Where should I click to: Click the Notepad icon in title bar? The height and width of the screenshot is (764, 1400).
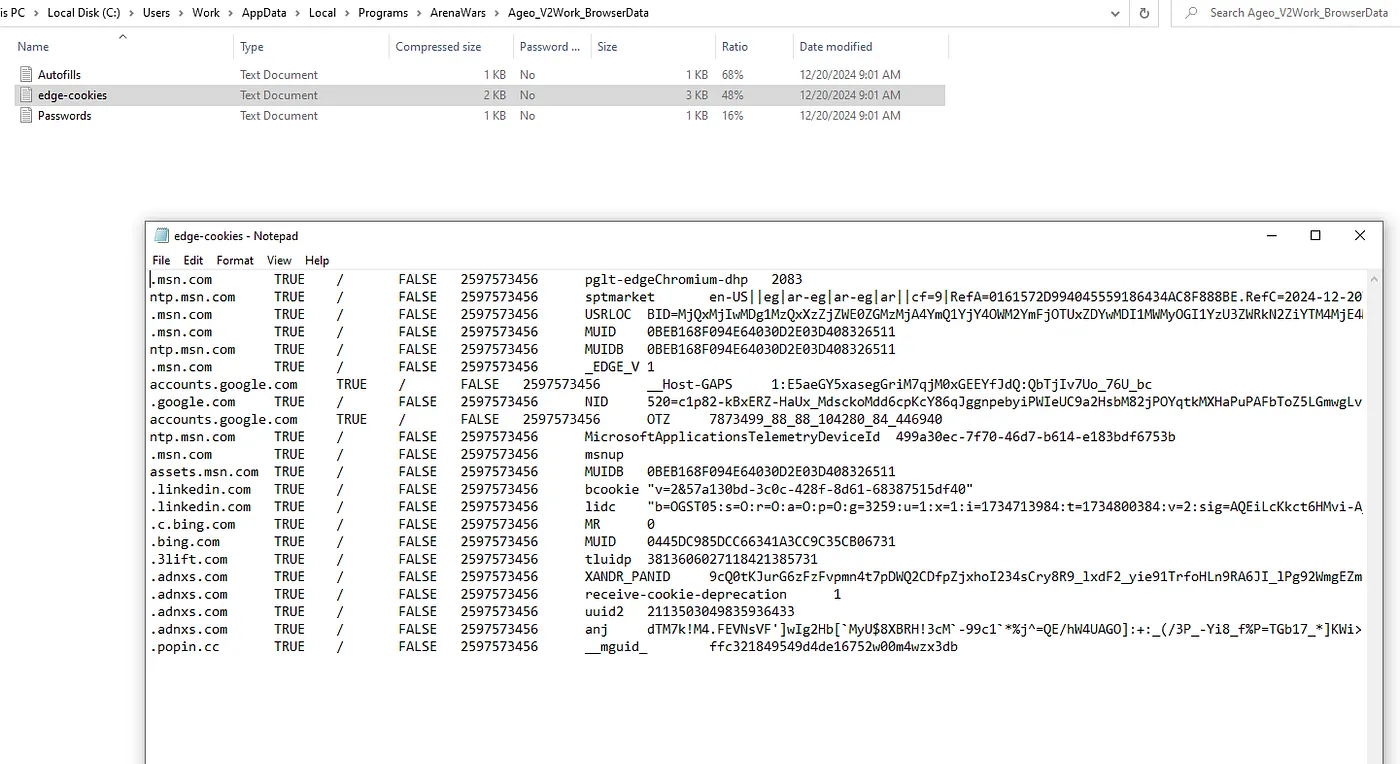(x=161, y=236)
